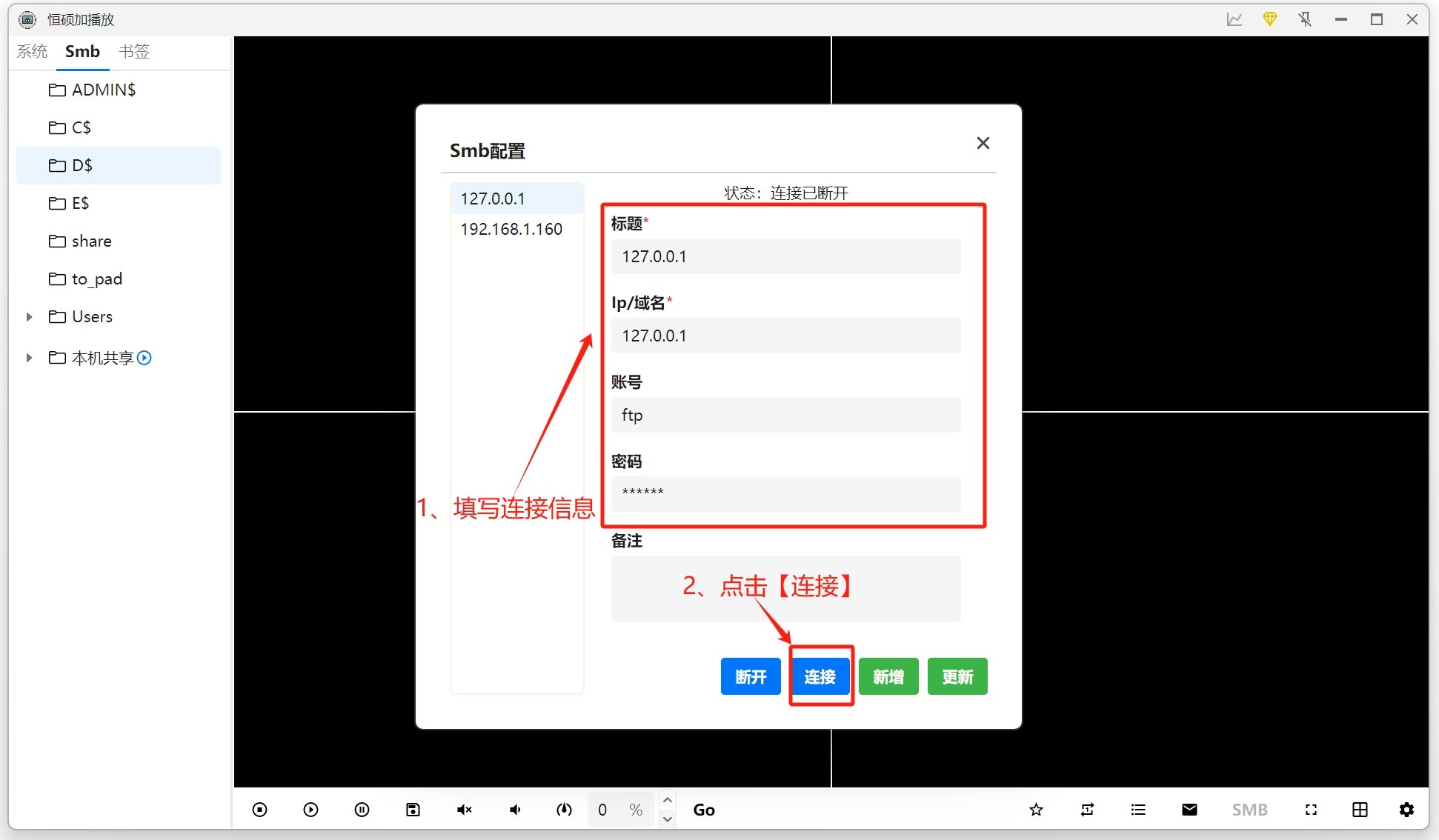This screenshot has width=1439, height=840.
Task: Select the 192.168.1.160 server entry
Action: (511, 229)
